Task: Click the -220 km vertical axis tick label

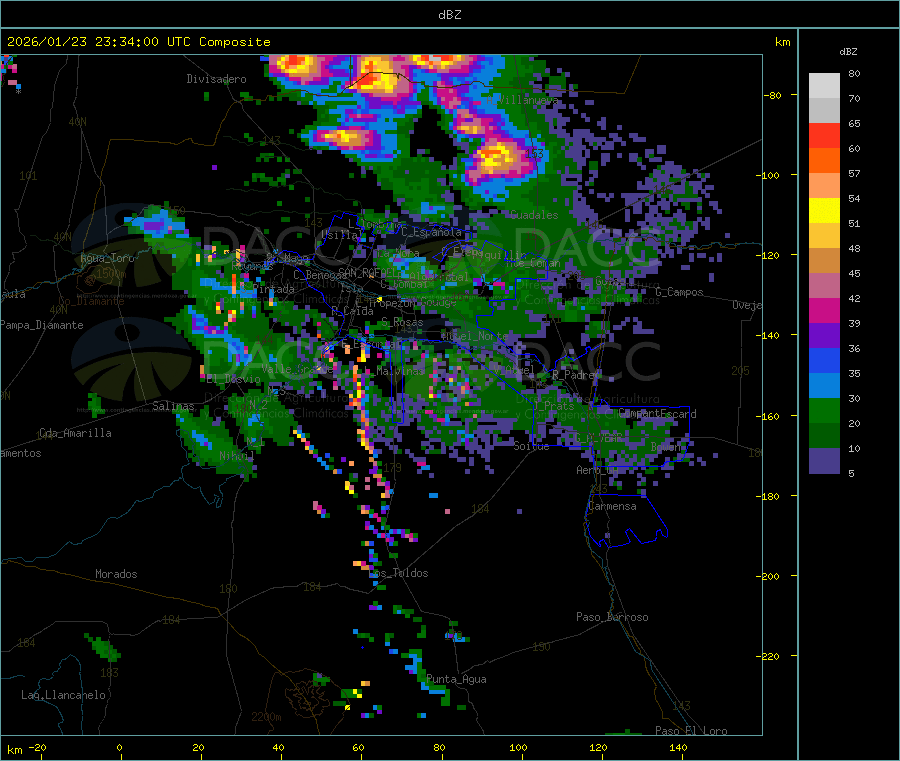Action: [x=770, y=657]
